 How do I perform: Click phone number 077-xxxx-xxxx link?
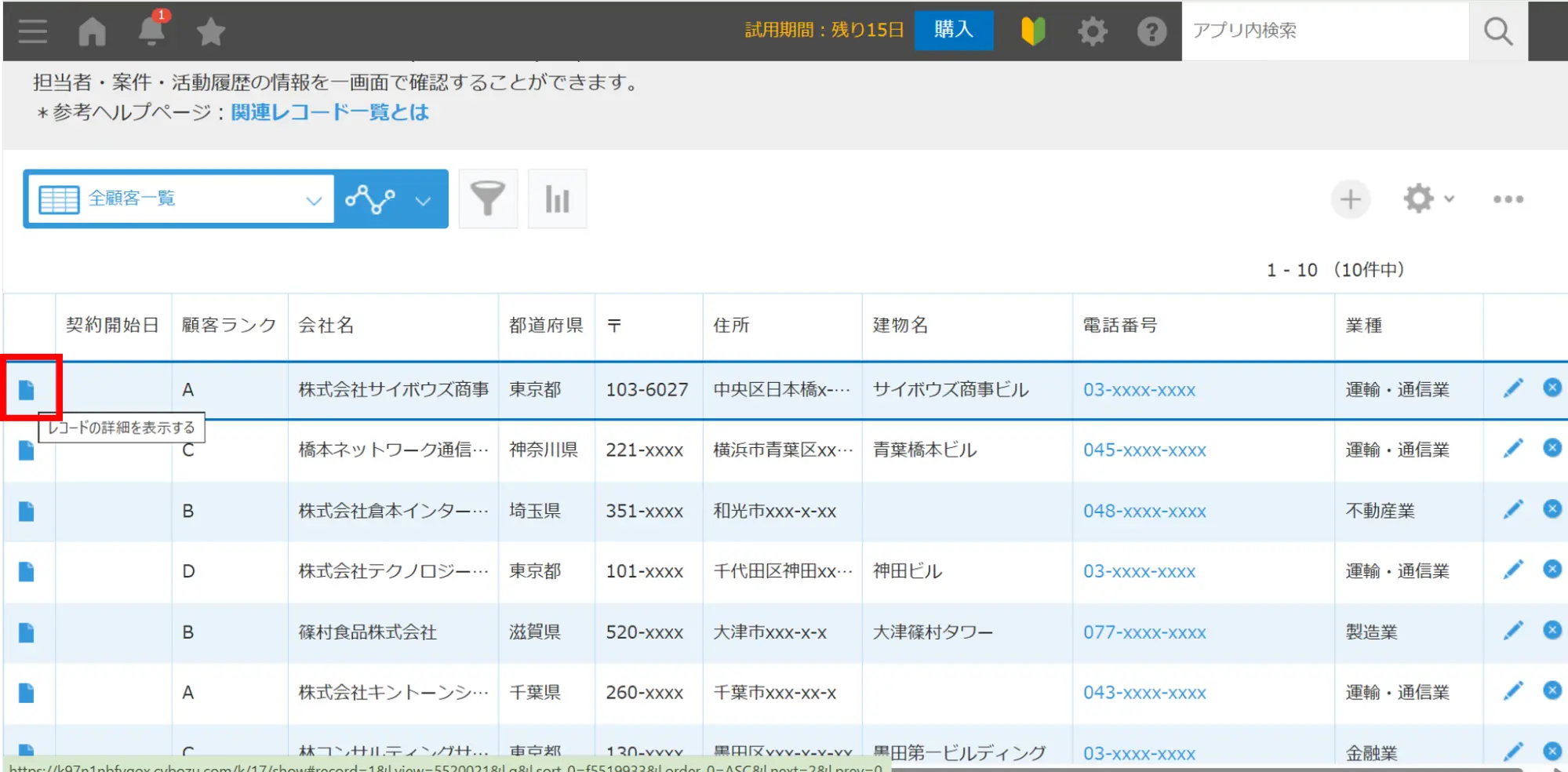[x=1144, y=632]
